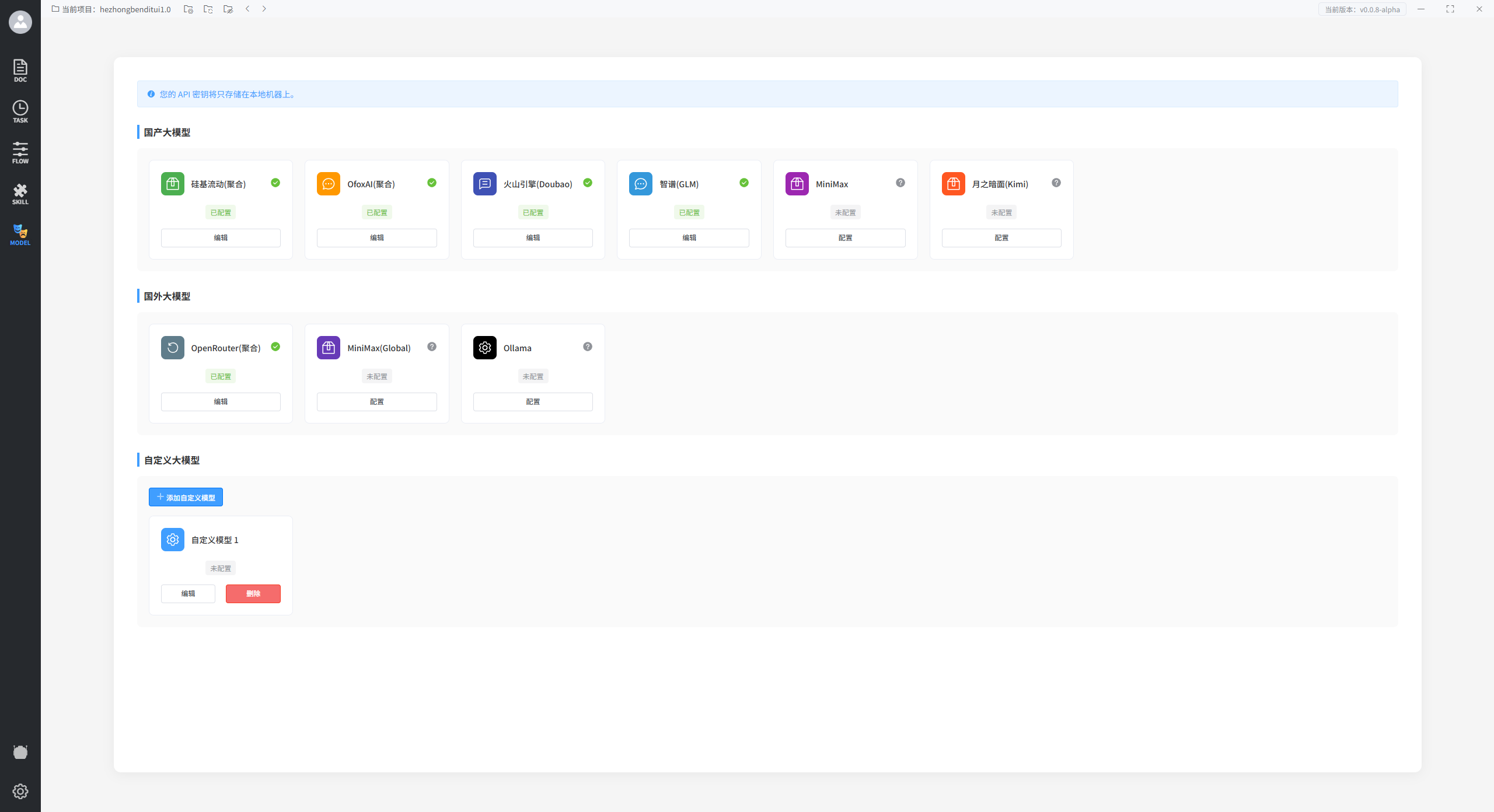Edit the OpenRouter model configuration
Screen dimensions: 1494x812
(221, 401)
